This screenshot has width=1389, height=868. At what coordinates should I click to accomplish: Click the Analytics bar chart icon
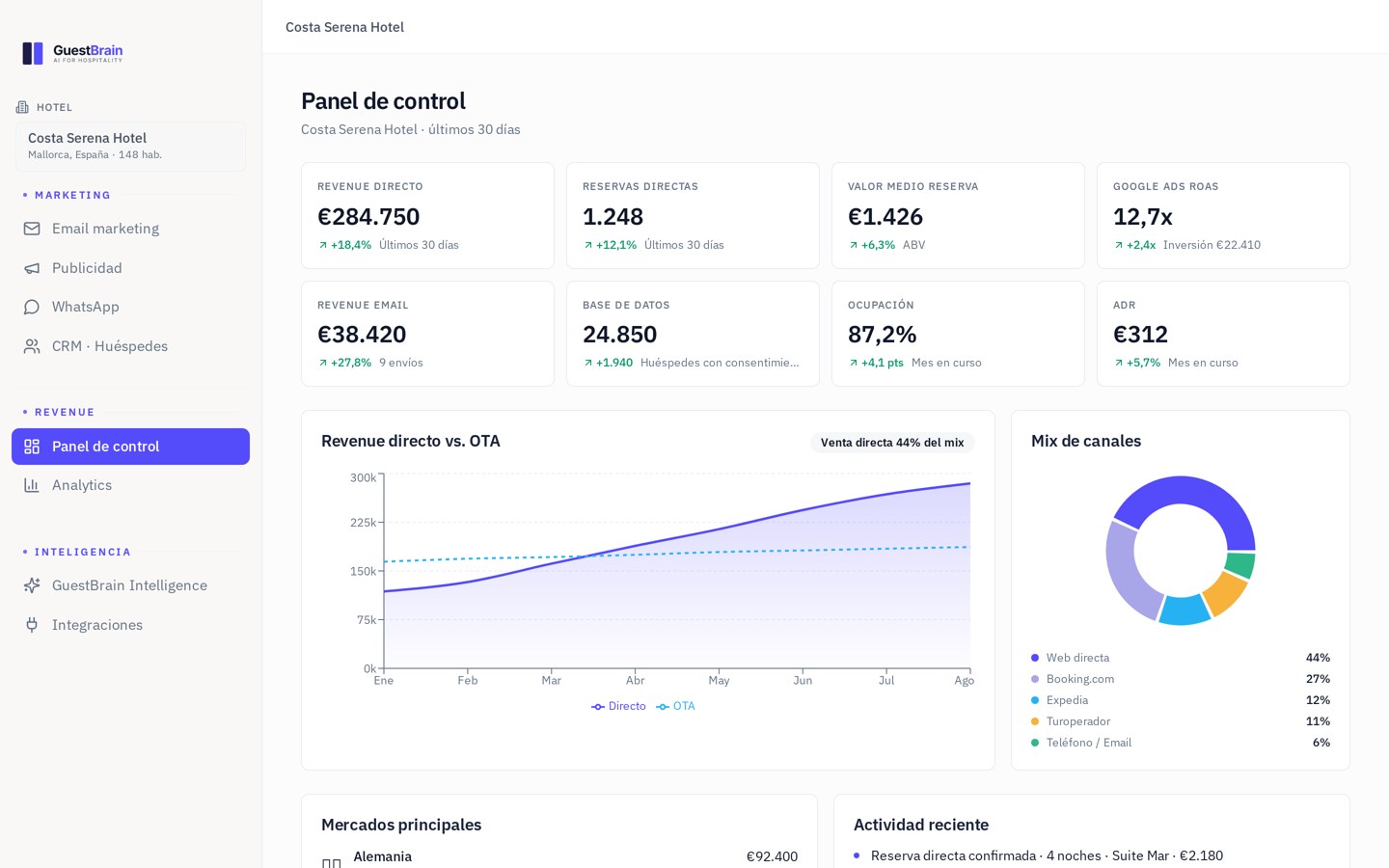[x=32, y=485]
